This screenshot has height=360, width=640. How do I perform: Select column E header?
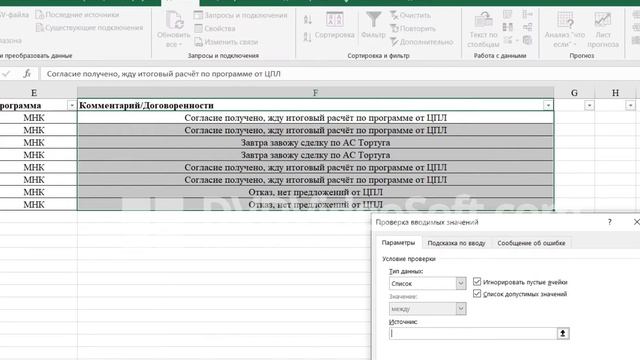click(x=34, y=93)
